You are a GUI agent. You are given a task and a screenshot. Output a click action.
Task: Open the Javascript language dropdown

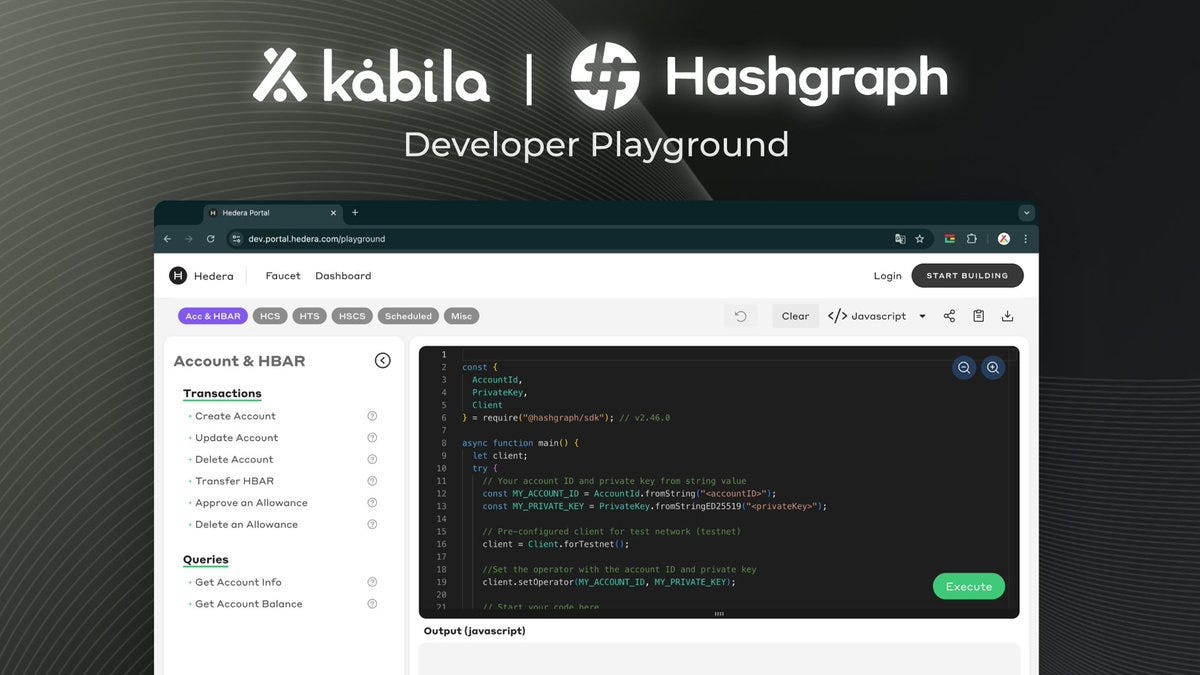pos(877,316)
